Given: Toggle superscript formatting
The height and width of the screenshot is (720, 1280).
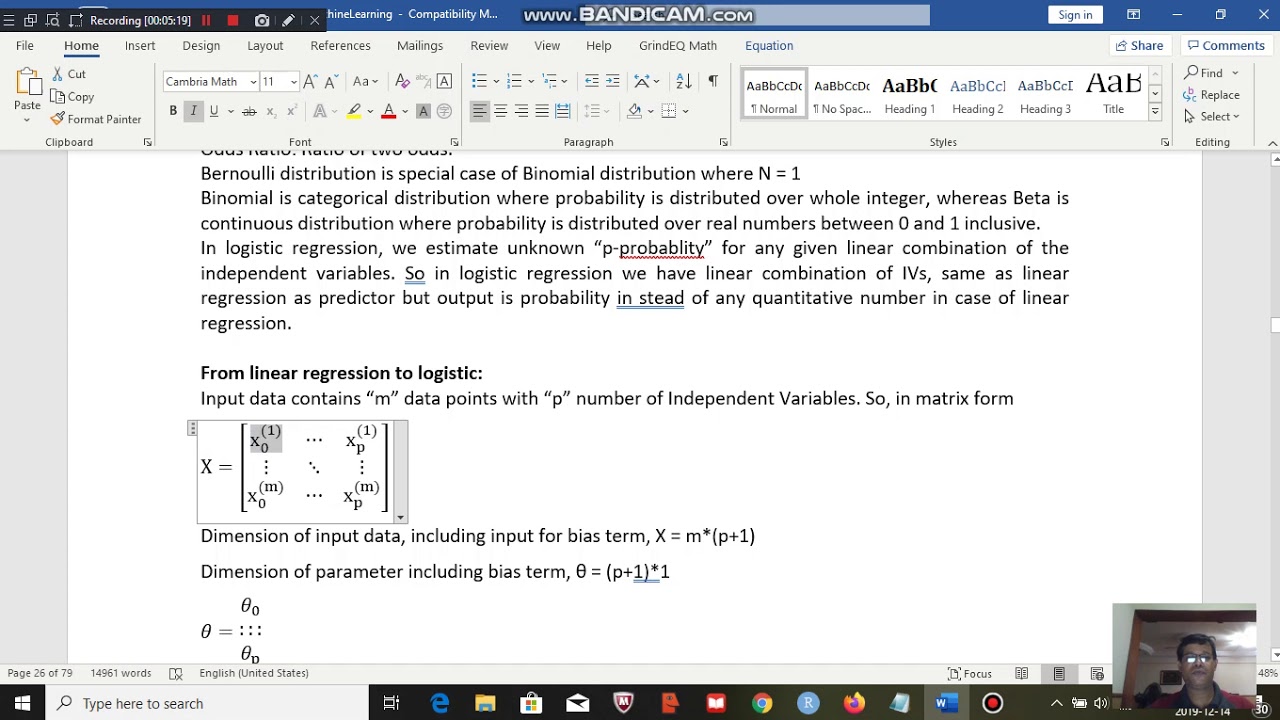Looking at the screenshot, I should pos(291,111).
